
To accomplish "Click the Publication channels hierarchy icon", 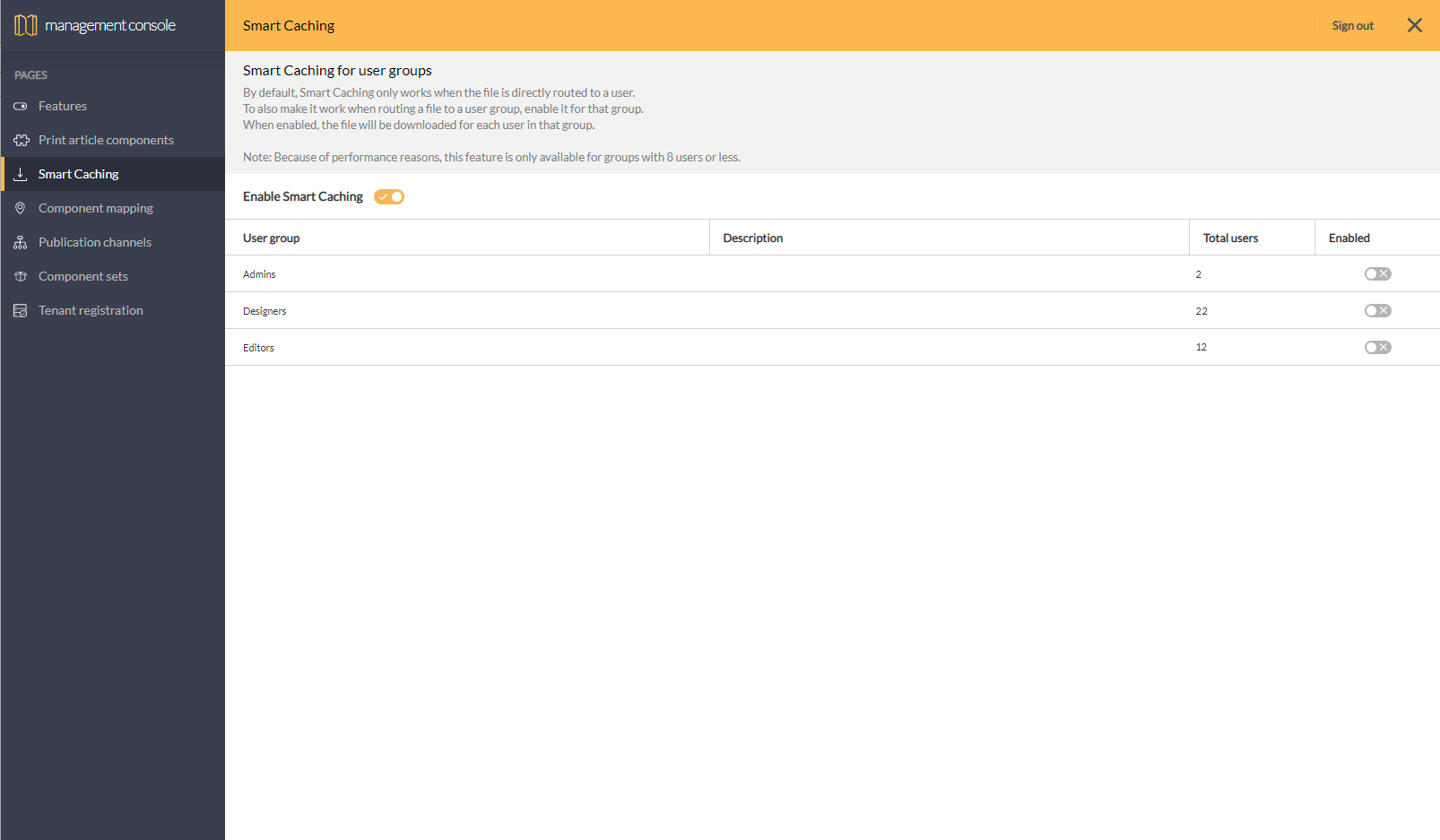I will pyautogui.click(x=21, y=242).
